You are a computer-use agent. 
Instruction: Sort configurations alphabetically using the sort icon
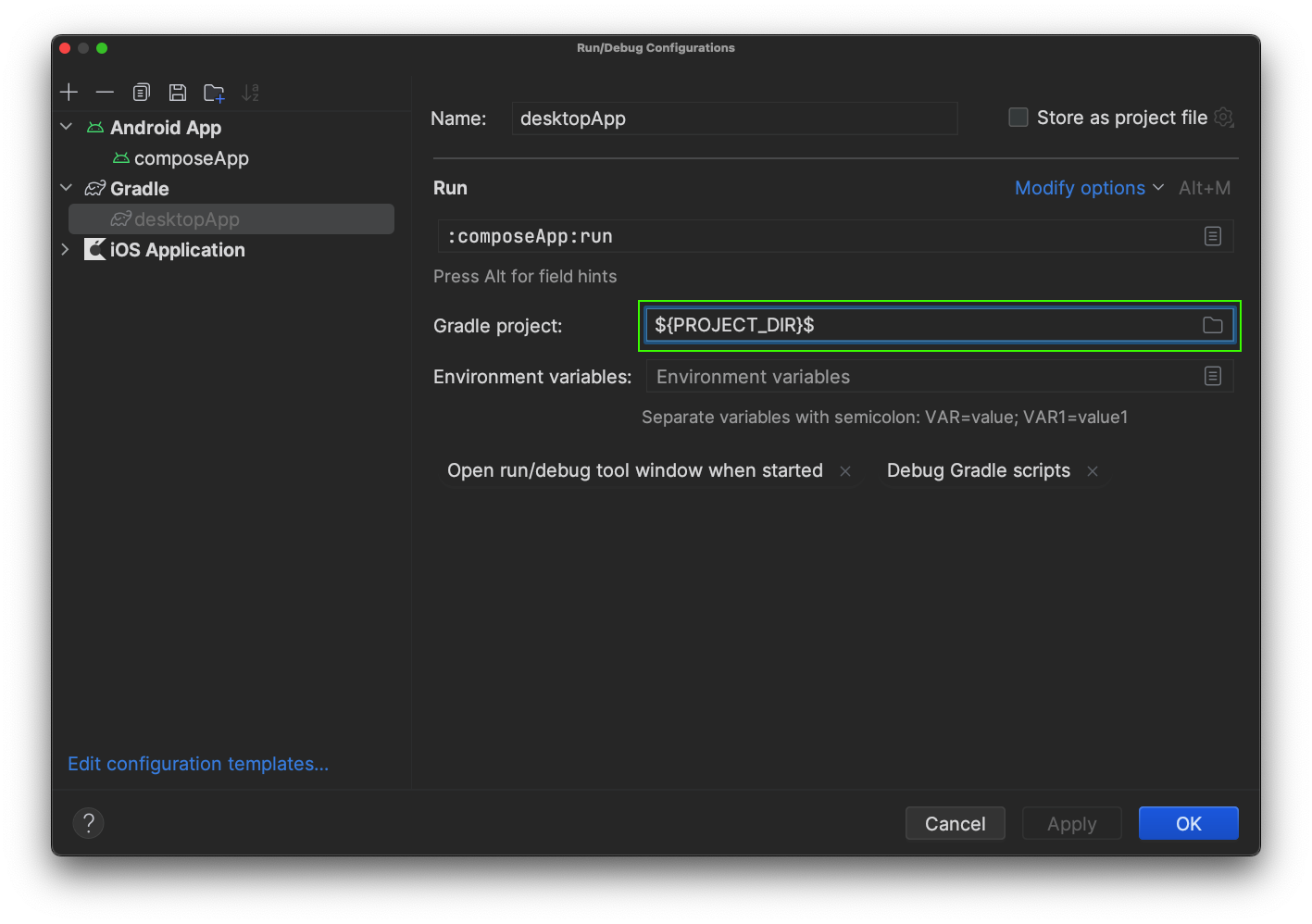250,92
